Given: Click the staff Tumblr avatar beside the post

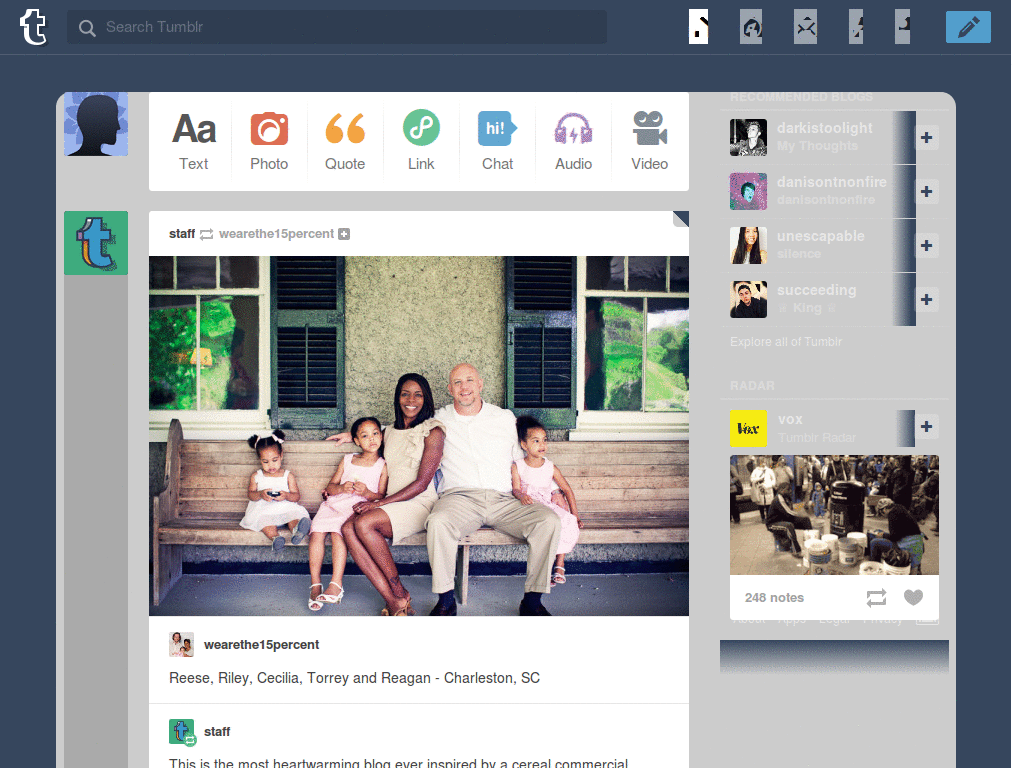Looking at the screenshot, I should click(x=96, y=243).
